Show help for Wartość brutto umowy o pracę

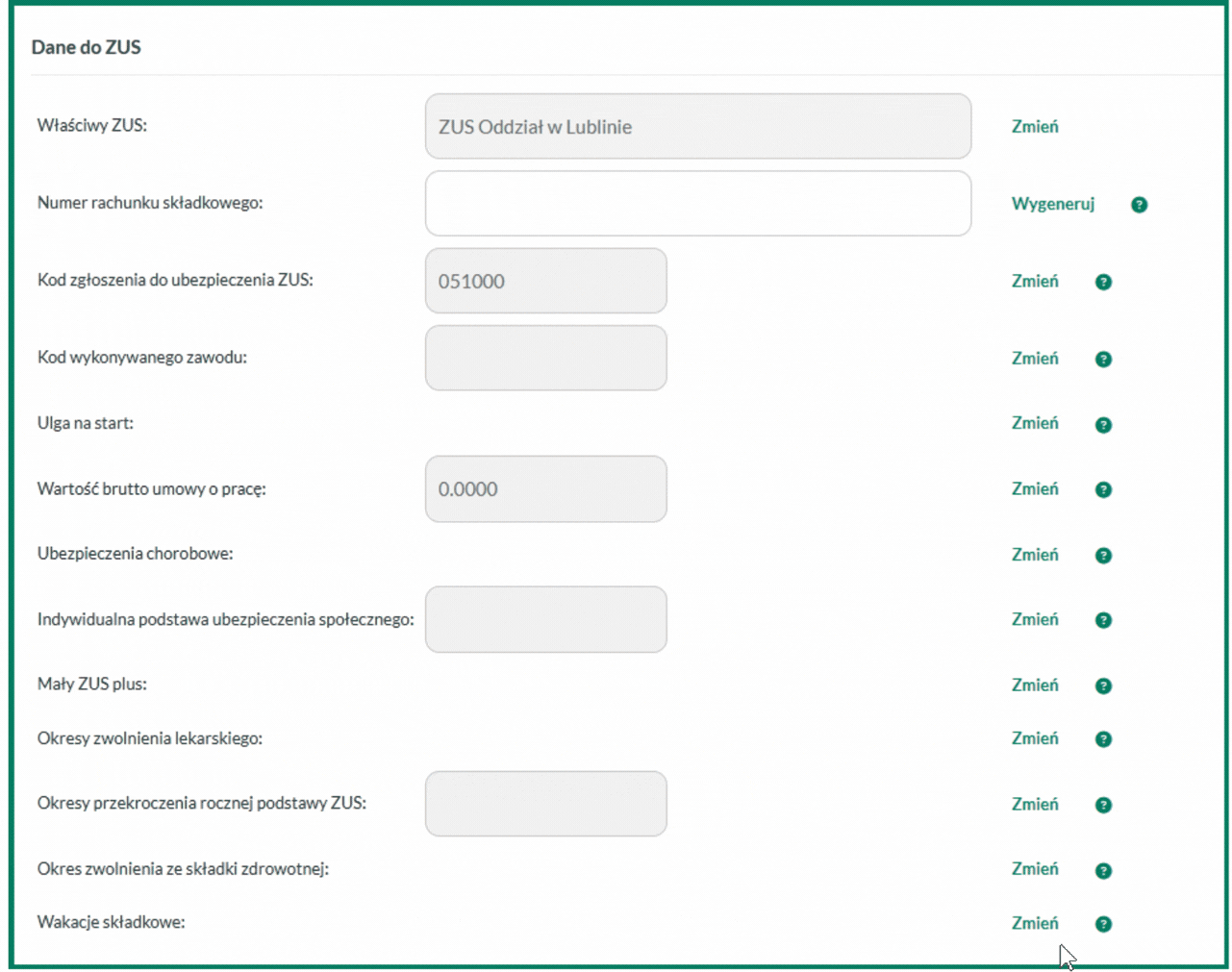coord(1103,489)
